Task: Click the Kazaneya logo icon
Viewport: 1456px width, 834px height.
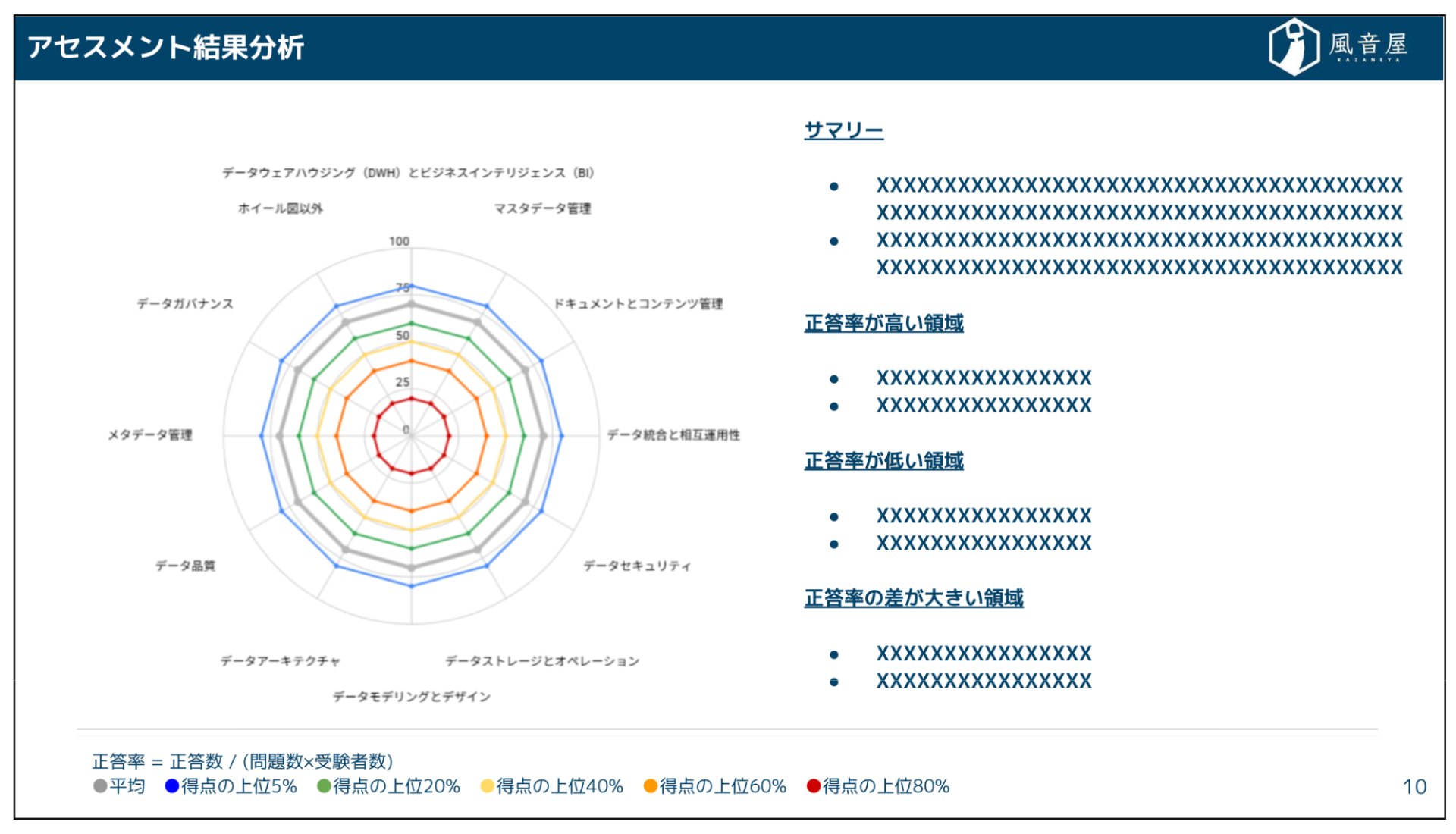Action: 1294,46
